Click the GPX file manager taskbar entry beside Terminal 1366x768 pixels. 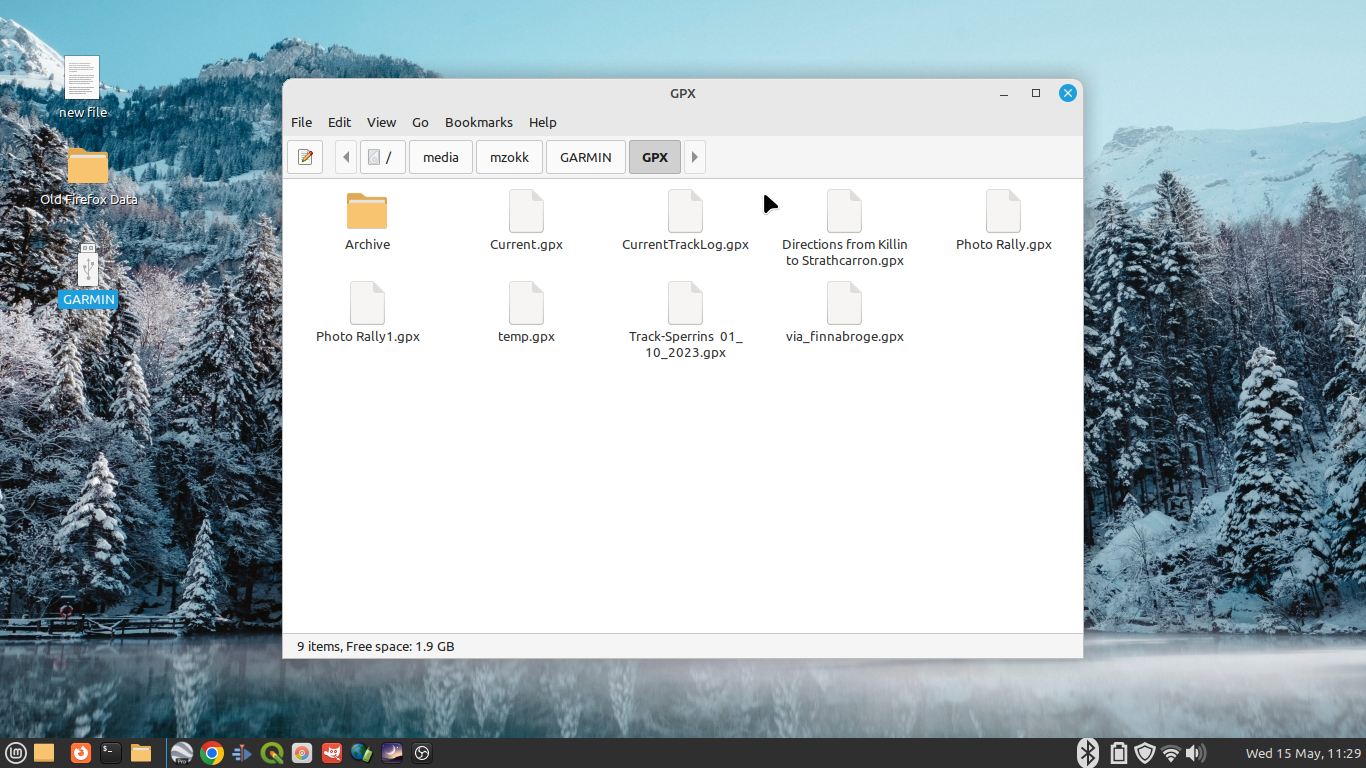coord(141,753)
